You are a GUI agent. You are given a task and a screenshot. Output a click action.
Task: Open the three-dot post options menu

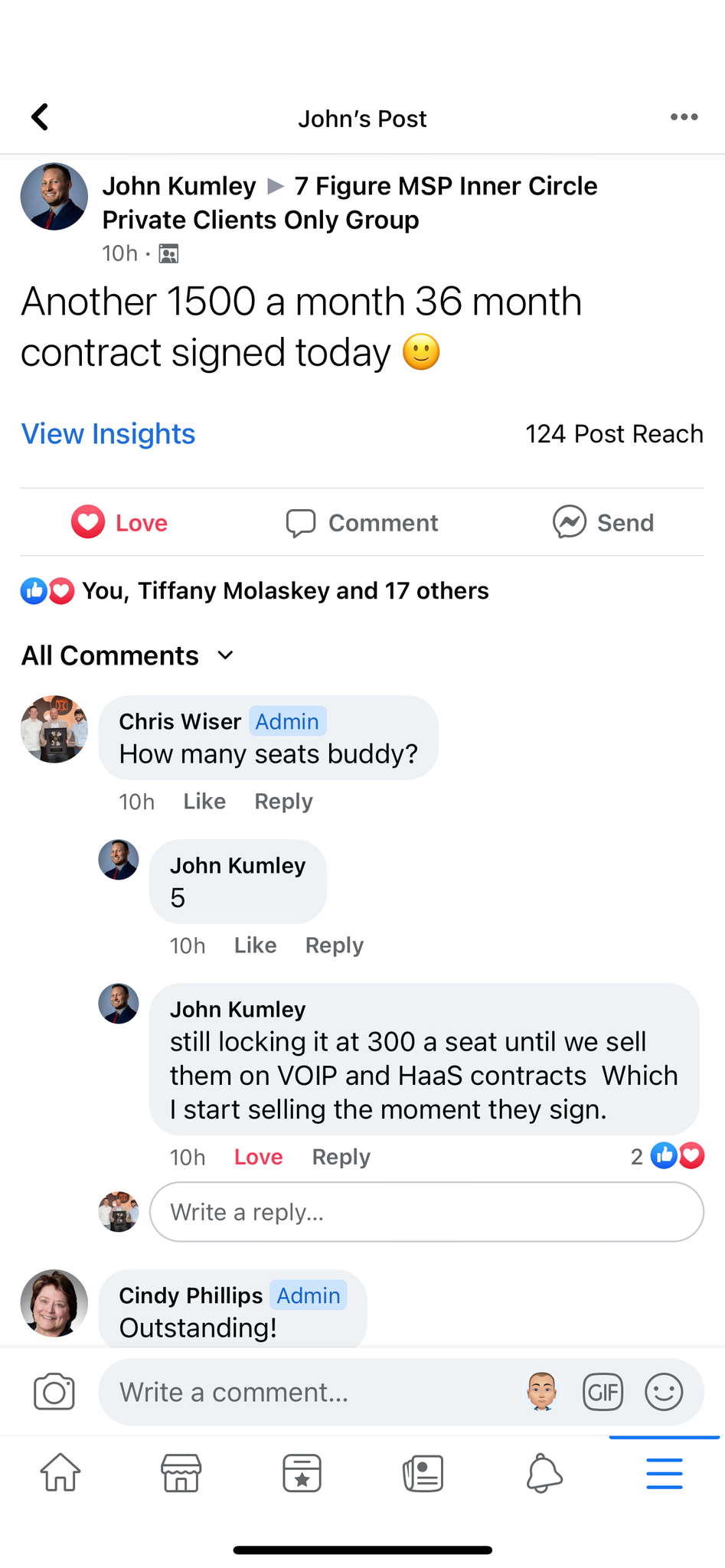684,117
